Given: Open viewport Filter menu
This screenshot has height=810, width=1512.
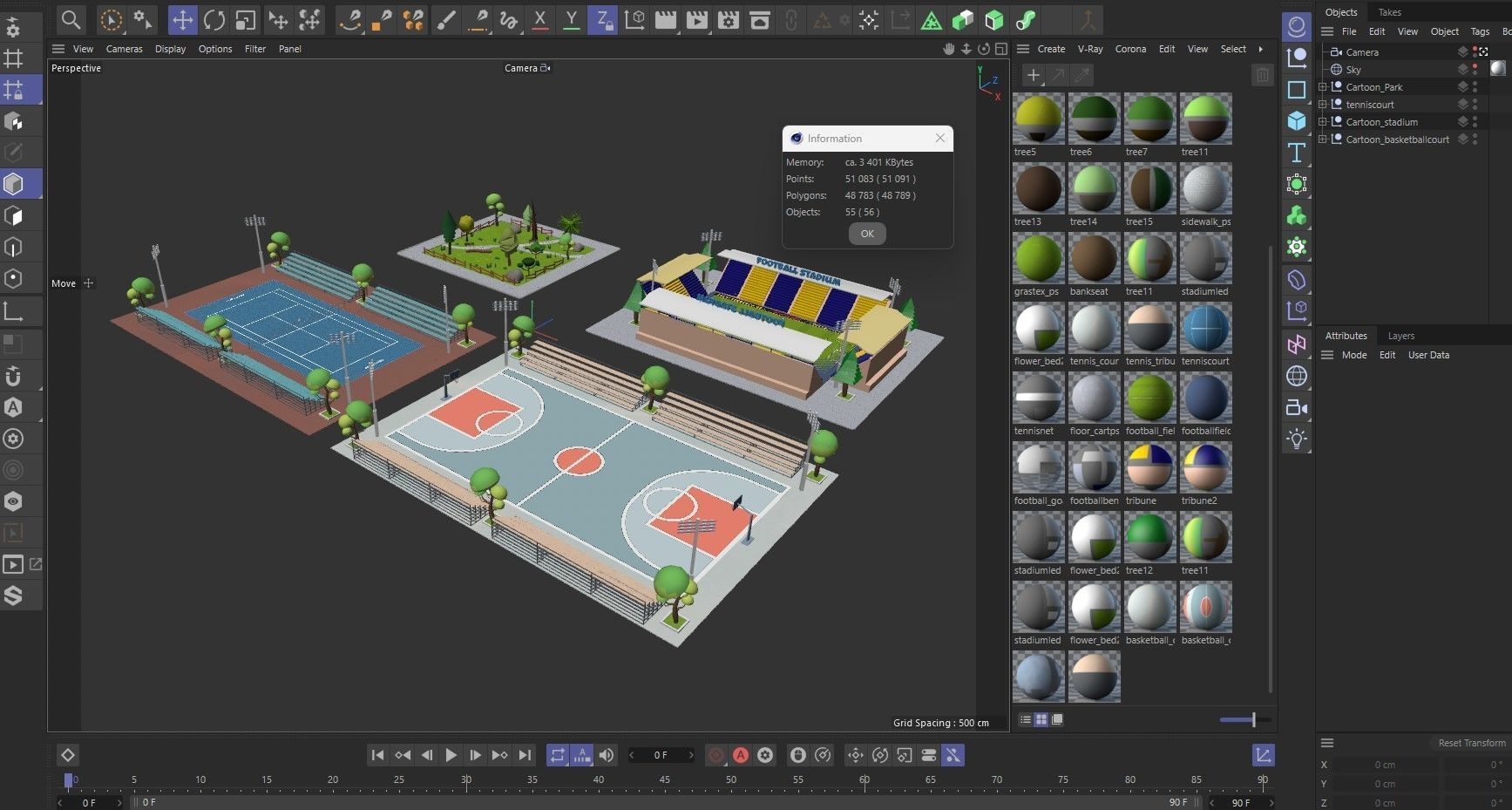Looking at the screenshot, I should coord(255,49).
